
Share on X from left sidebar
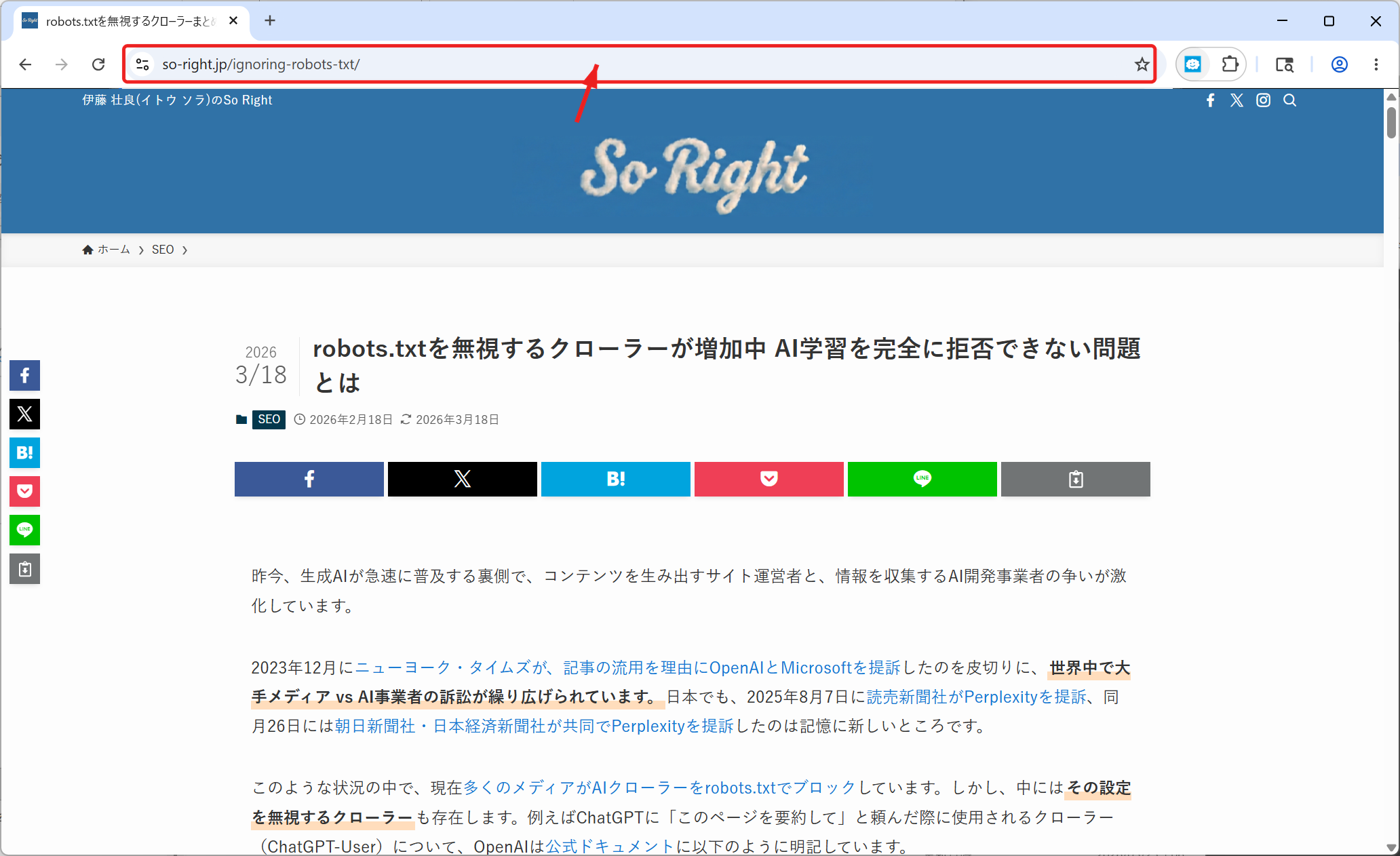click(25, 414)
